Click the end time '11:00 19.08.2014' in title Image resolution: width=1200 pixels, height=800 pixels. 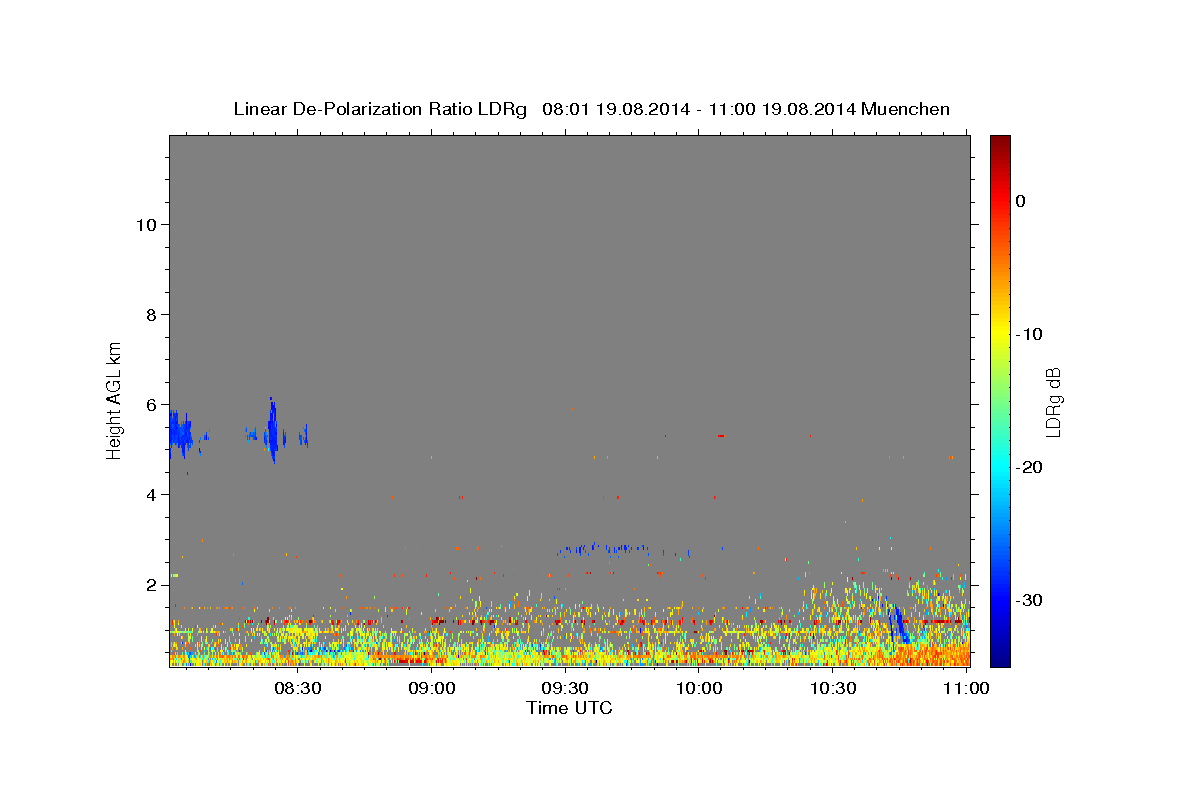point(782,109)
